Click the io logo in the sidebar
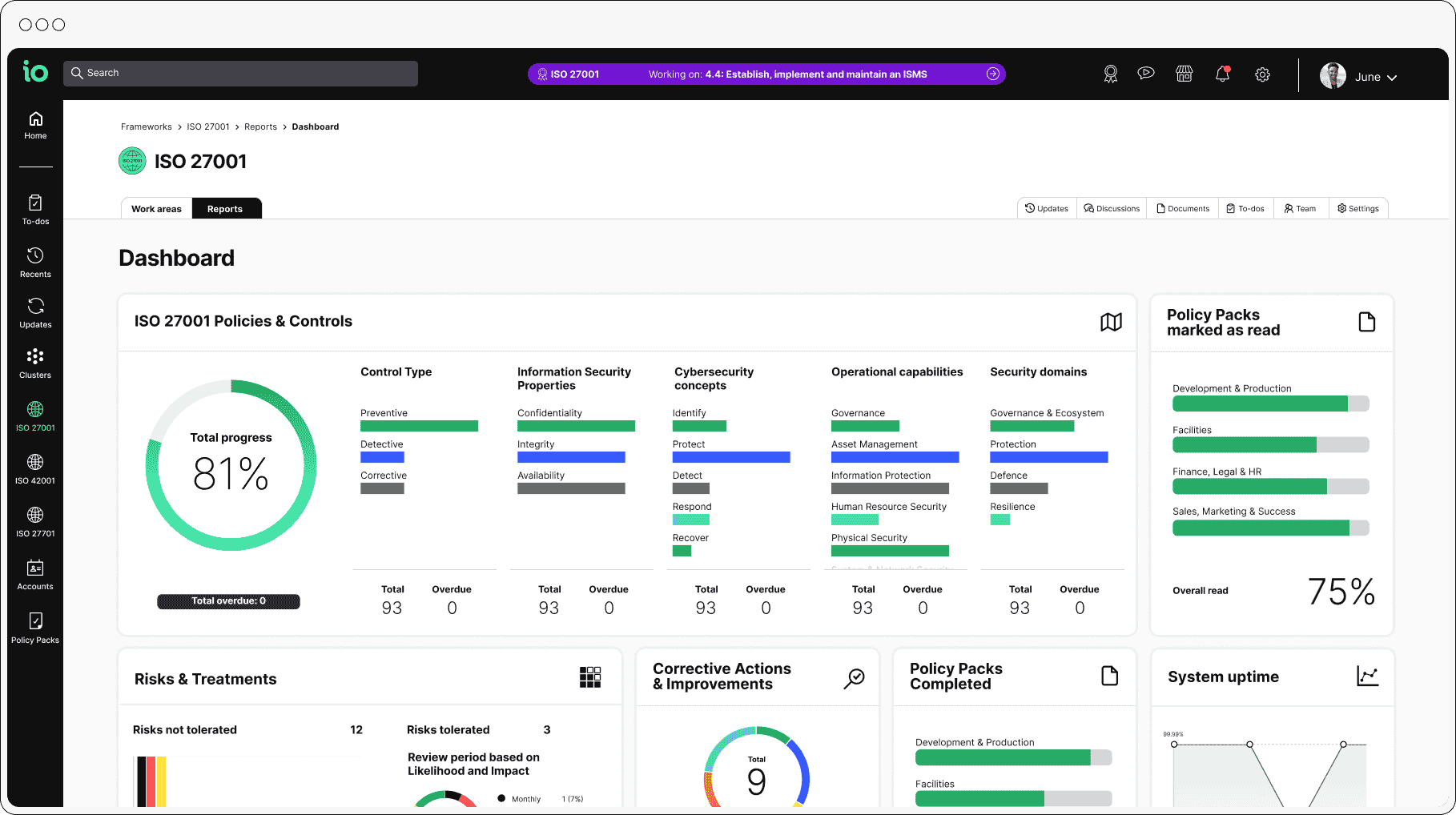The width and height of the screenshot is (1456, 815). click(35, 72)
